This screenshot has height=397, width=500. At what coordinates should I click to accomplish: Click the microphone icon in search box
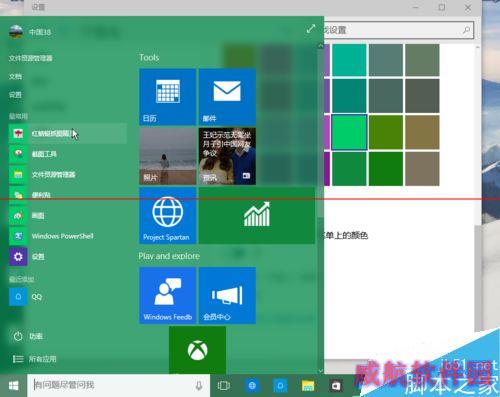coord(199,386)
